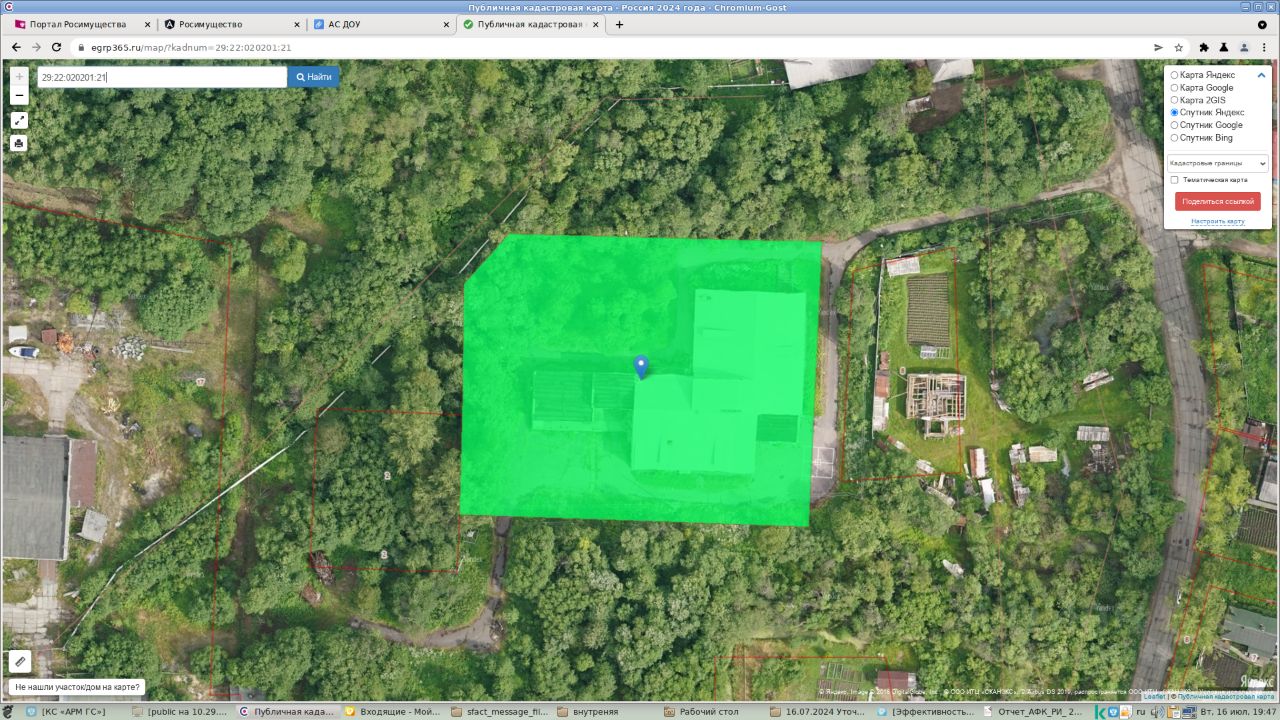
Task: Click the Поделиться ссылкой button
Action: (1217, 201)
